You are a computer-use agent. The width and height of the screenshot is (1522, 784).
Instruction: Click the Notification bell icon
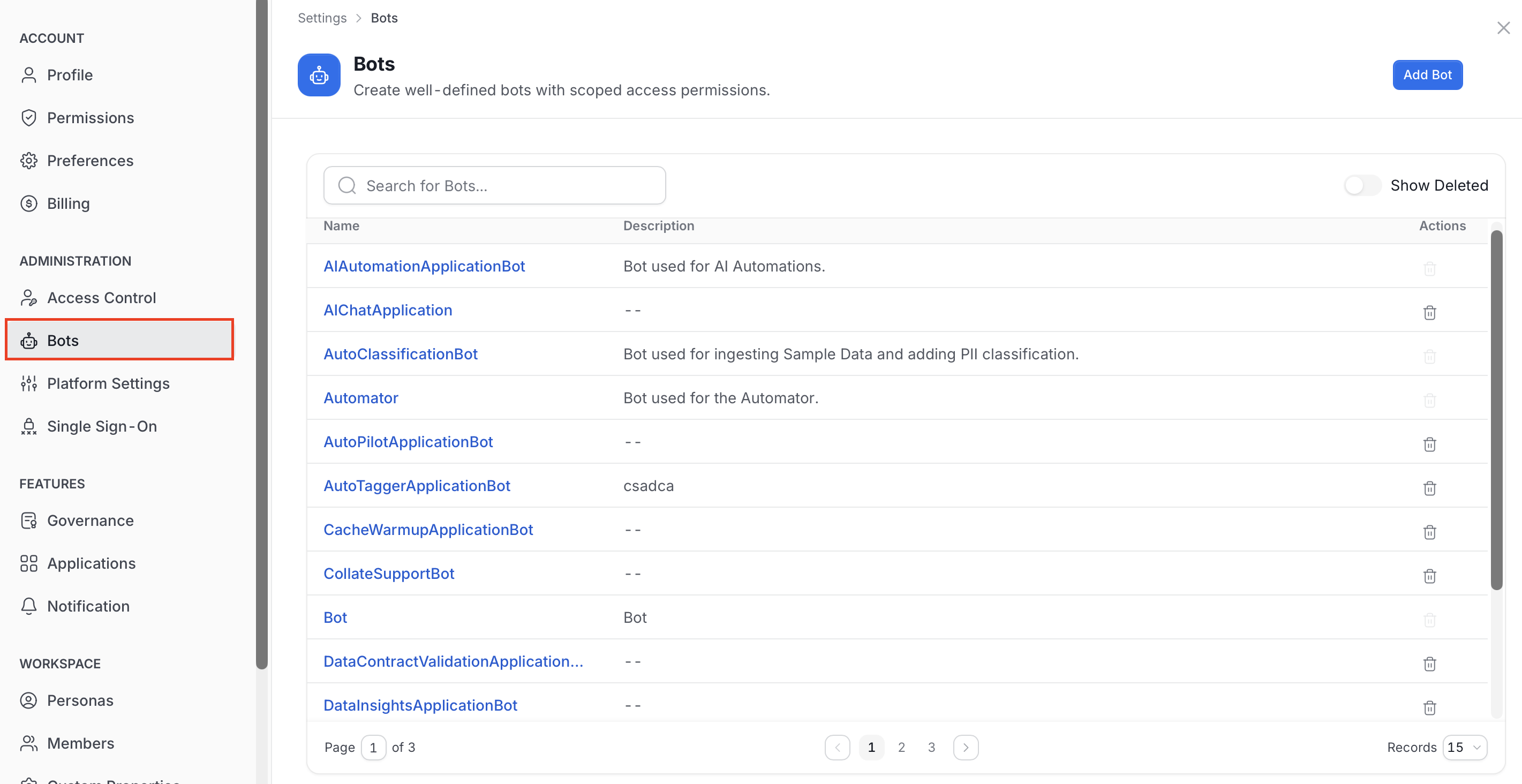28,606
